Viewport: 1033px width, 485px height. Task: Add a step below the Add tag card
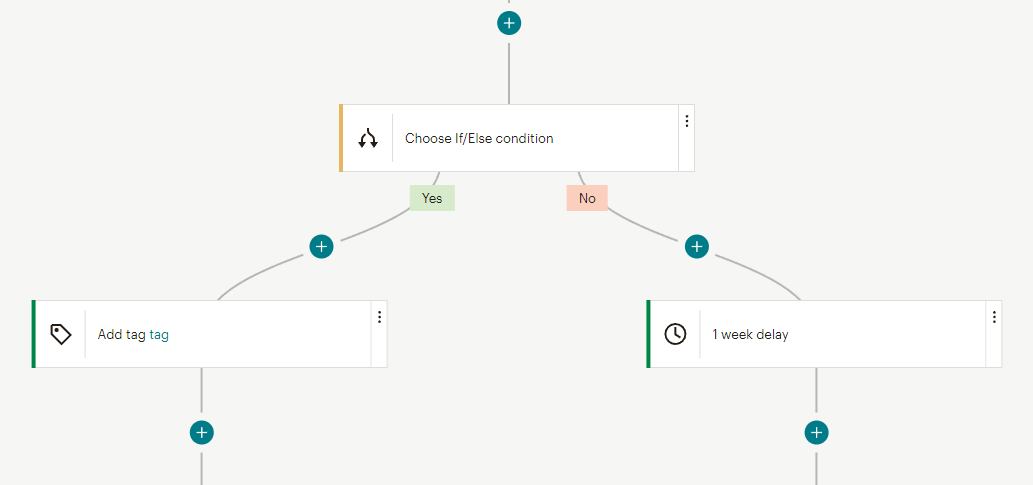tap(202, 432)
